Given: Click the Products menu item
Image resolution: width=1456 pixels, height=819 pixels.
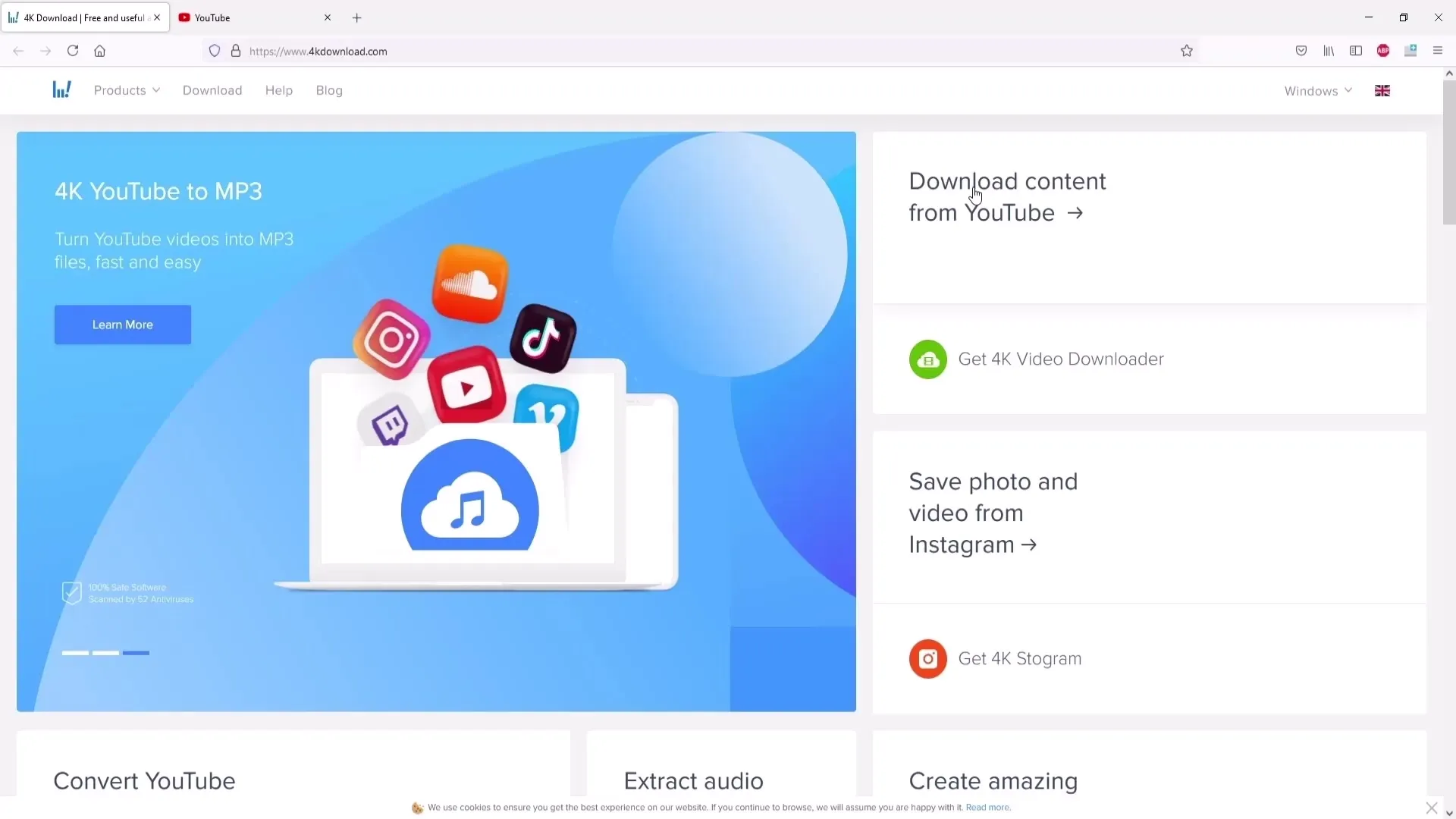Looking at the screenshot, I should click(x=120, y=90).
